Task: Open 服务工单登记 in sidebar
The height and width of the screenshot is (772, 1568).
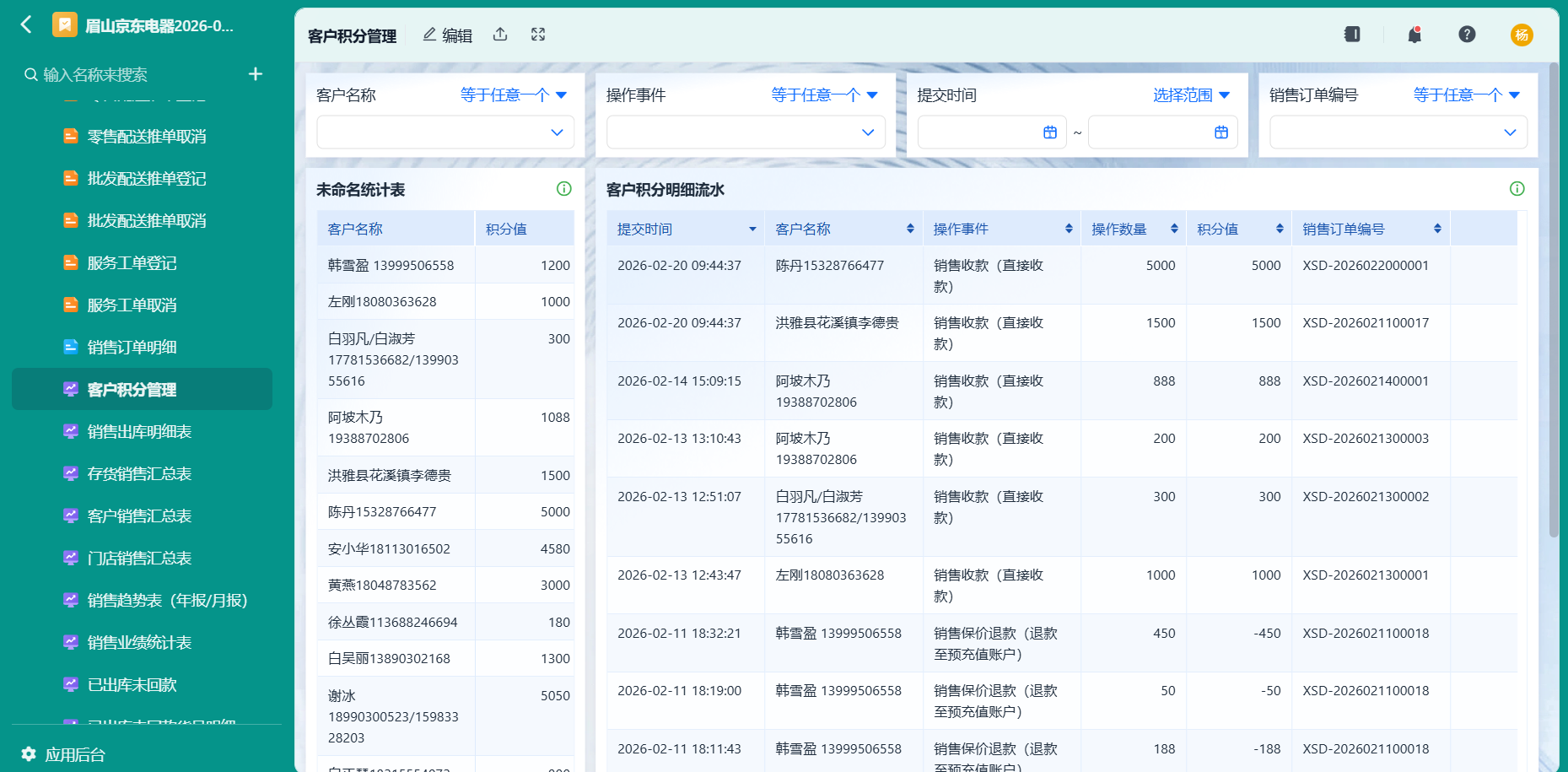Action: 142,262
